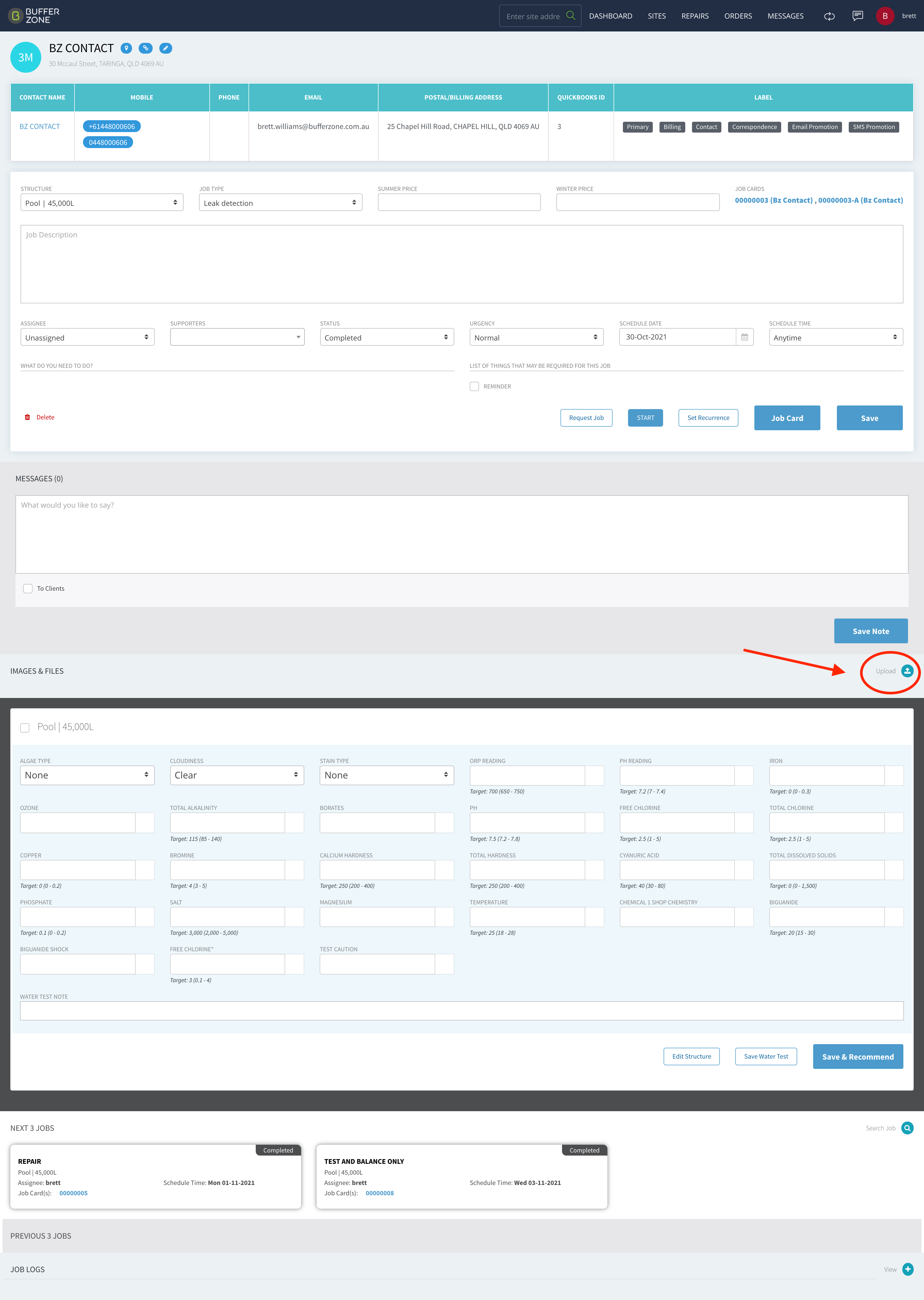Go to DASHBOARD in top navigation
Image resolution: width=924 pixels, height=1300 pixels.
(x=610, y=16)
